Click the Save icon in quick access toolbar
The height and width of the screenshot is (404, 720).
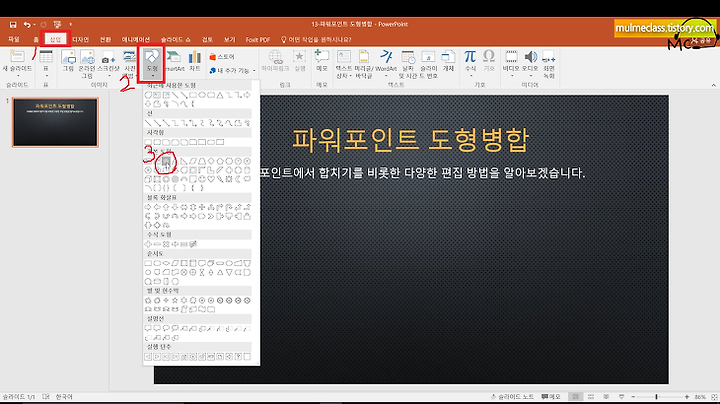click(x=13, y=24)
